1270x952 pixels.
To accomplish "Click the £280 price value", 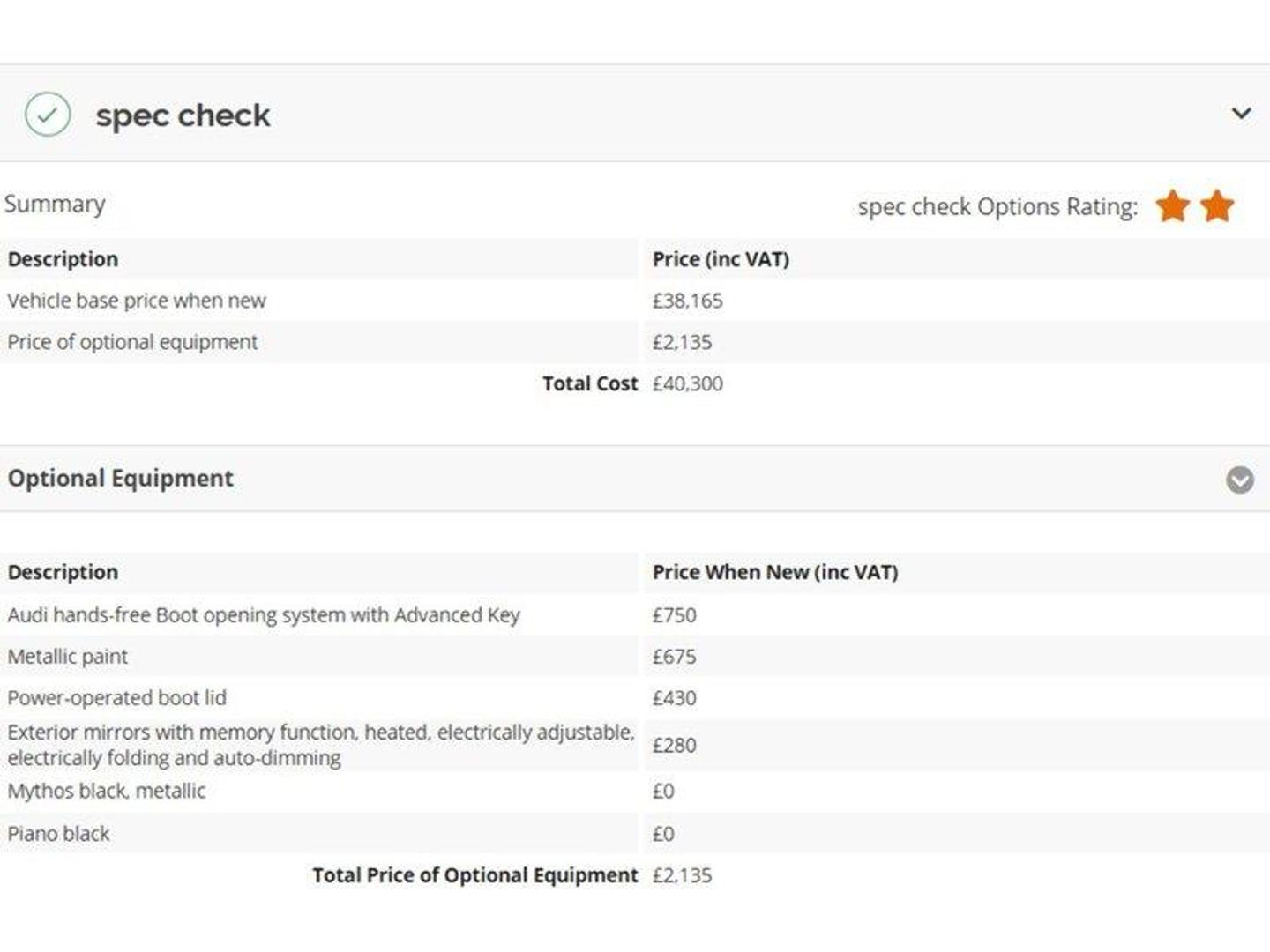I will point(674,745).
